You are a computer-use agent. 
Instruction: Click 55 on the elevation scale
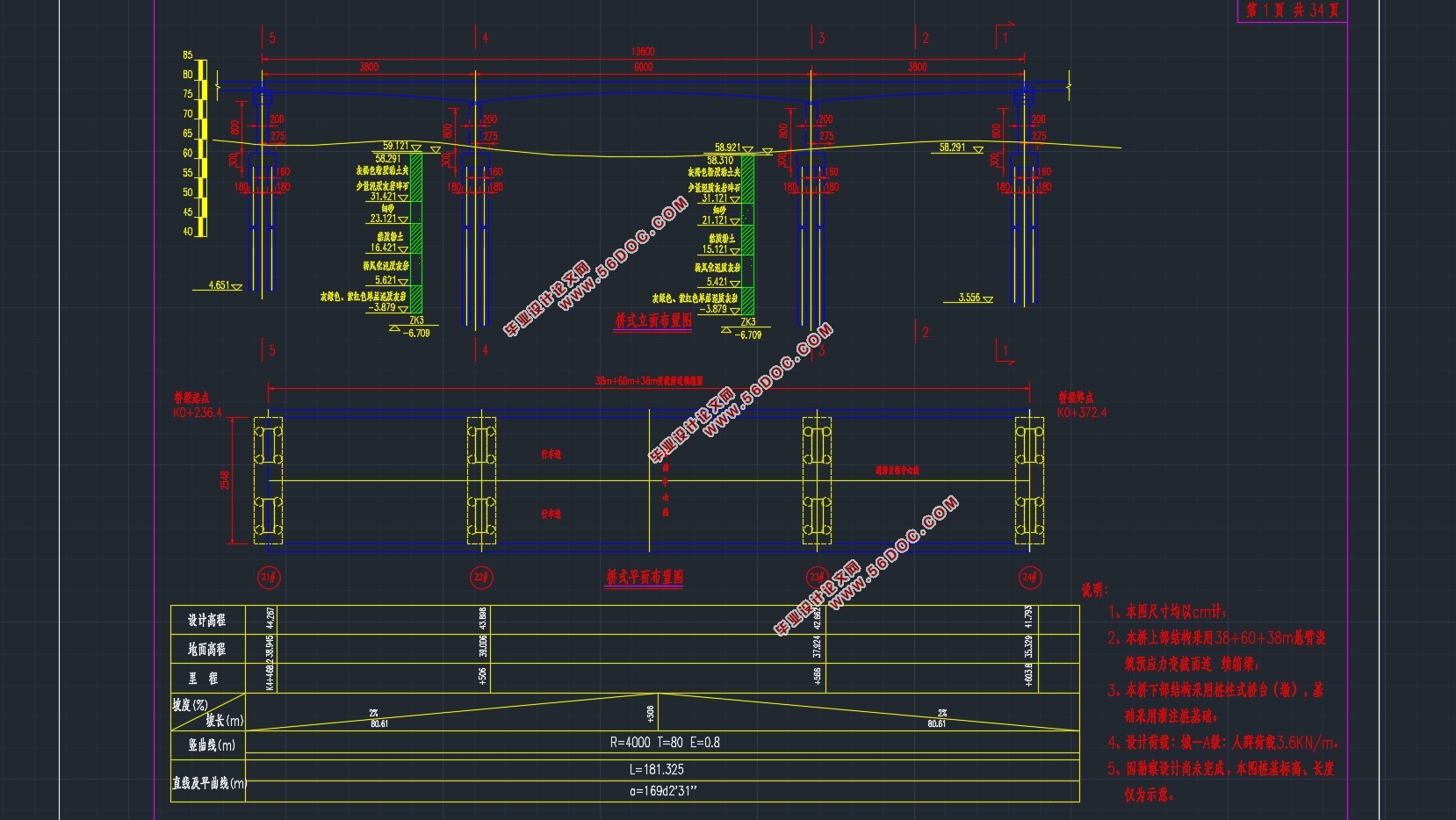(x=187, y=173)
